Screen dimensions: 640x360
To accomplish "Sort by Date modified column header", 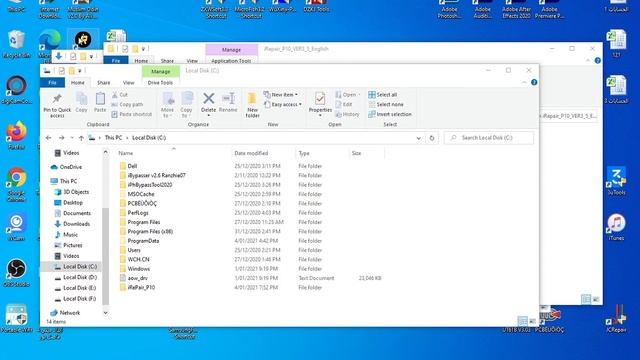I will [x=251, y=153].
